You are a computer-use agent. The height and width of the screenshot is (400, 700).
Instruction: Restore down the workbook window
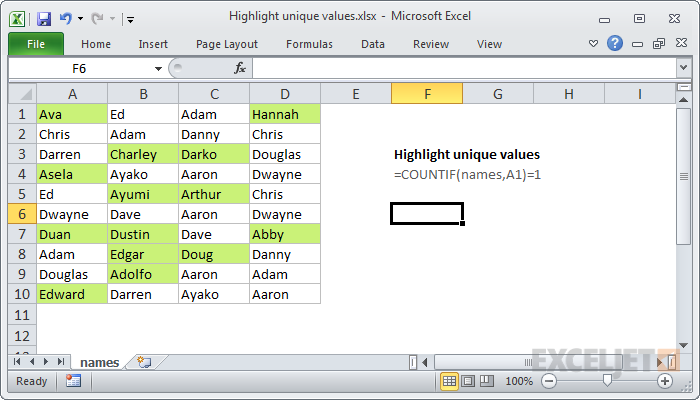[x=659, y=43]
